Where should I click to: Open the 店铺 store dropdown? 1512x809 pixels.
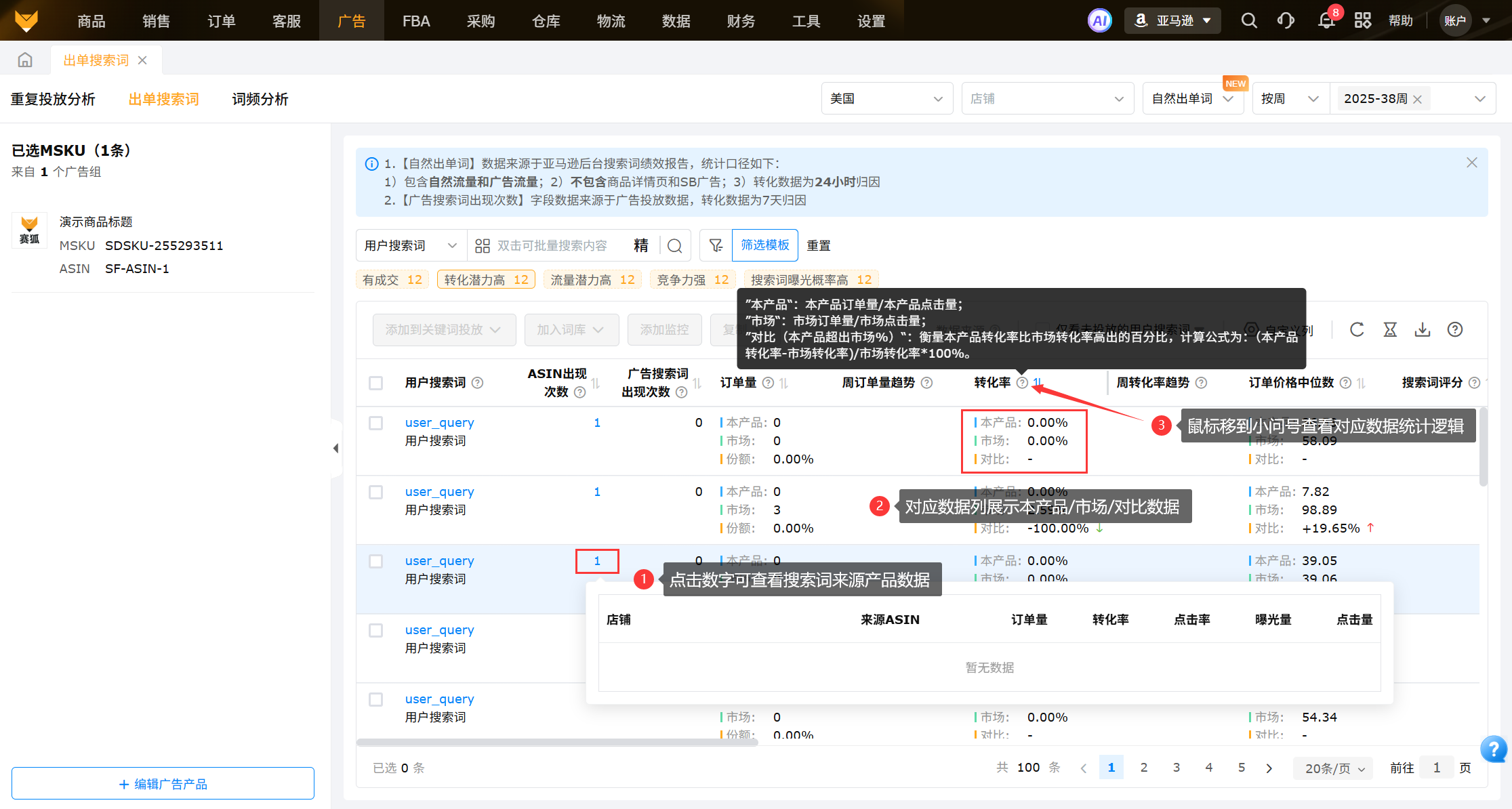[1047, 99]
